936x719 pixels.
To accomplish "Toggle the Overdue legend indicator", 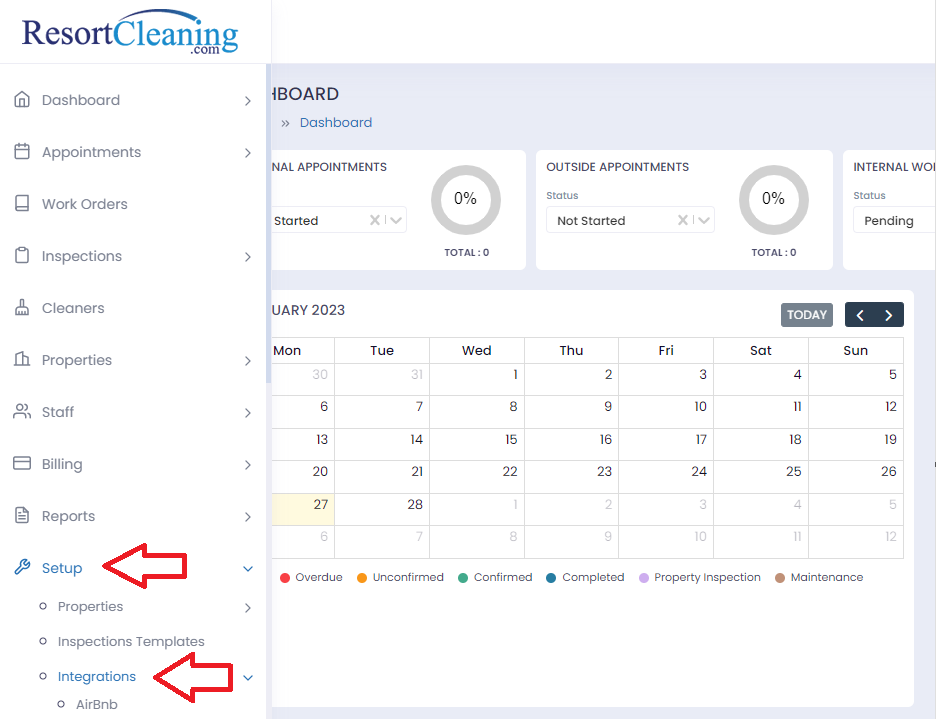I will click(287, 577).
